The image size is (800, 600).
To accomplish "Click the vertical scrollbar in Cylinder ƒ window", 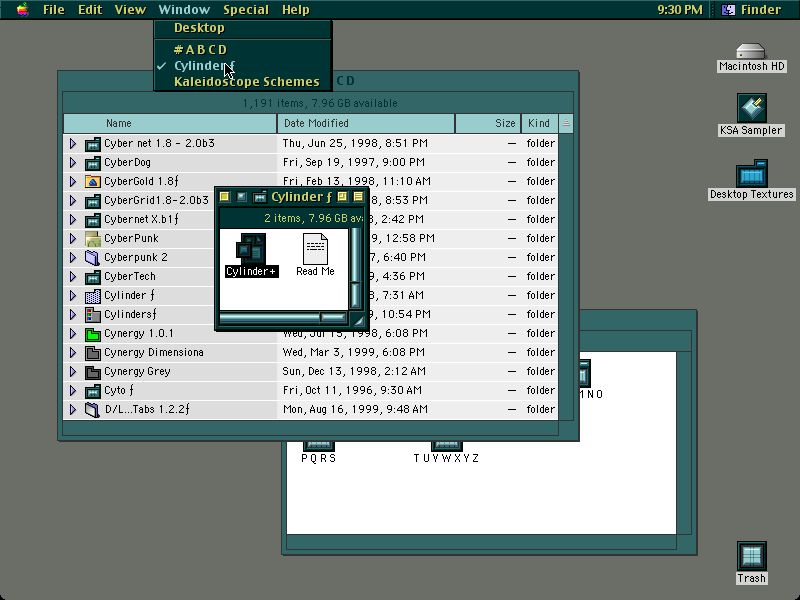I will tap(356, 268).
